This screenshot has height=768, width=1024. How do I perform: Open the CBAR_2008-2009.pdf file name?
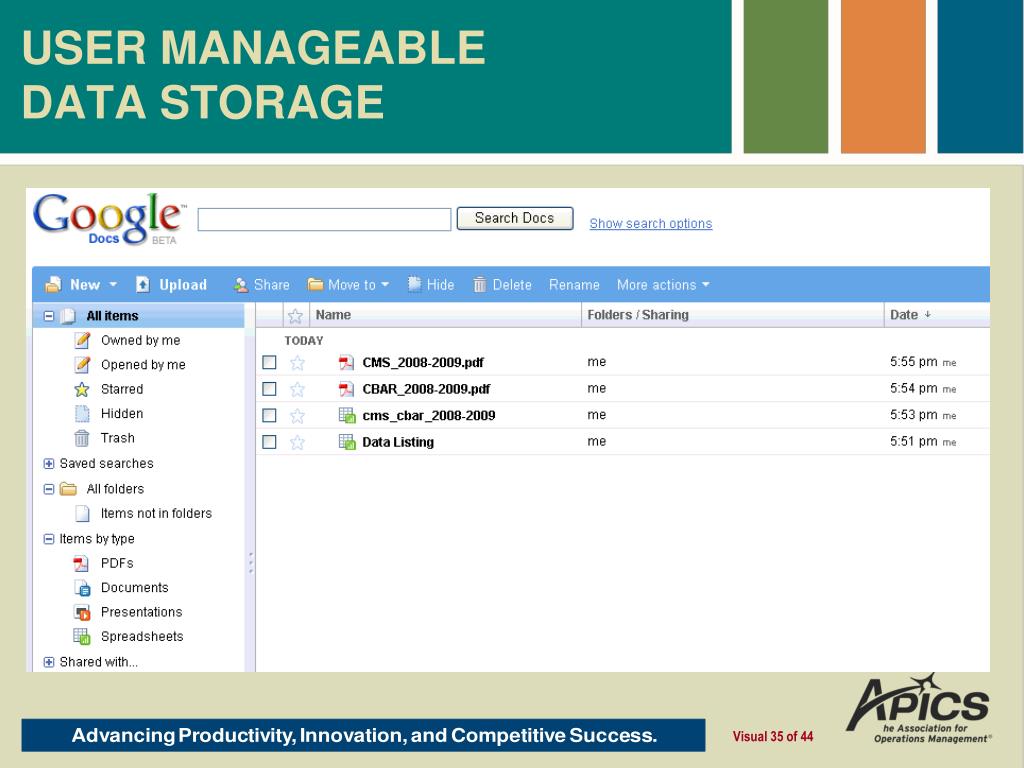click(x=426, y=389)
